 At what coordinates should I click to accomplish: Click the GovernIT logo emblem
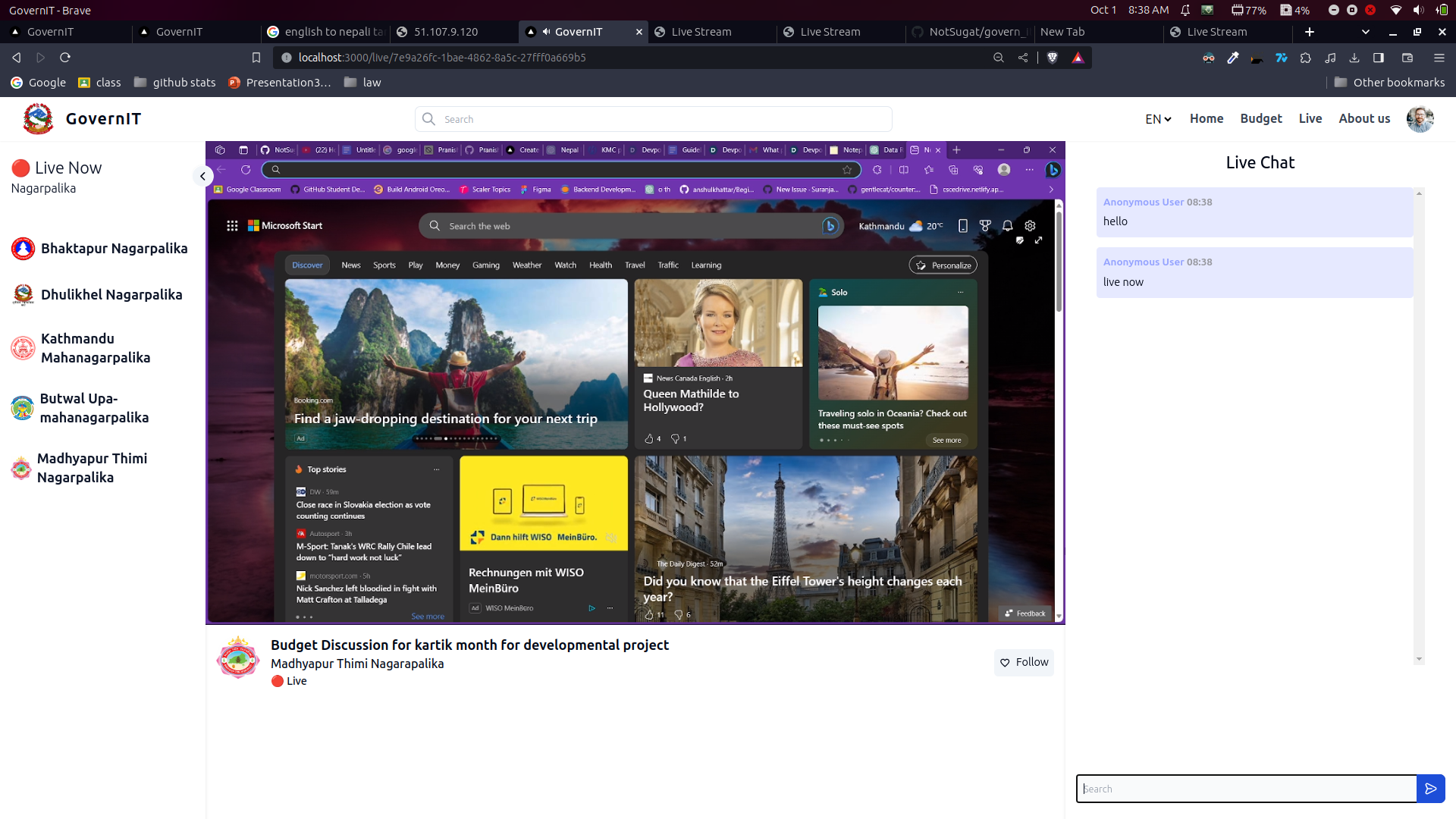pyautogui.click(x=38, y=119)
